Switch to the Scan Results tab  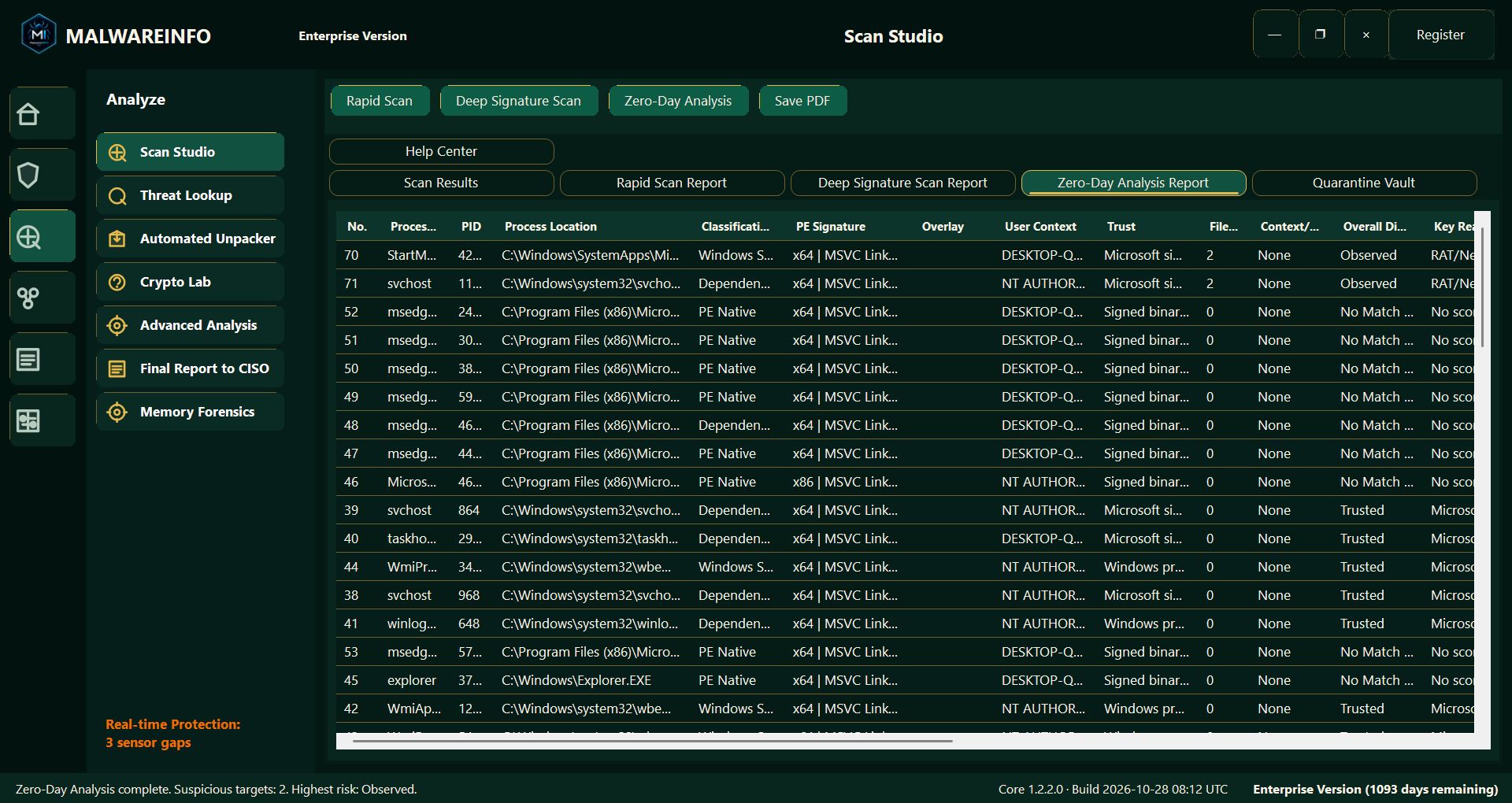[441, 183]
